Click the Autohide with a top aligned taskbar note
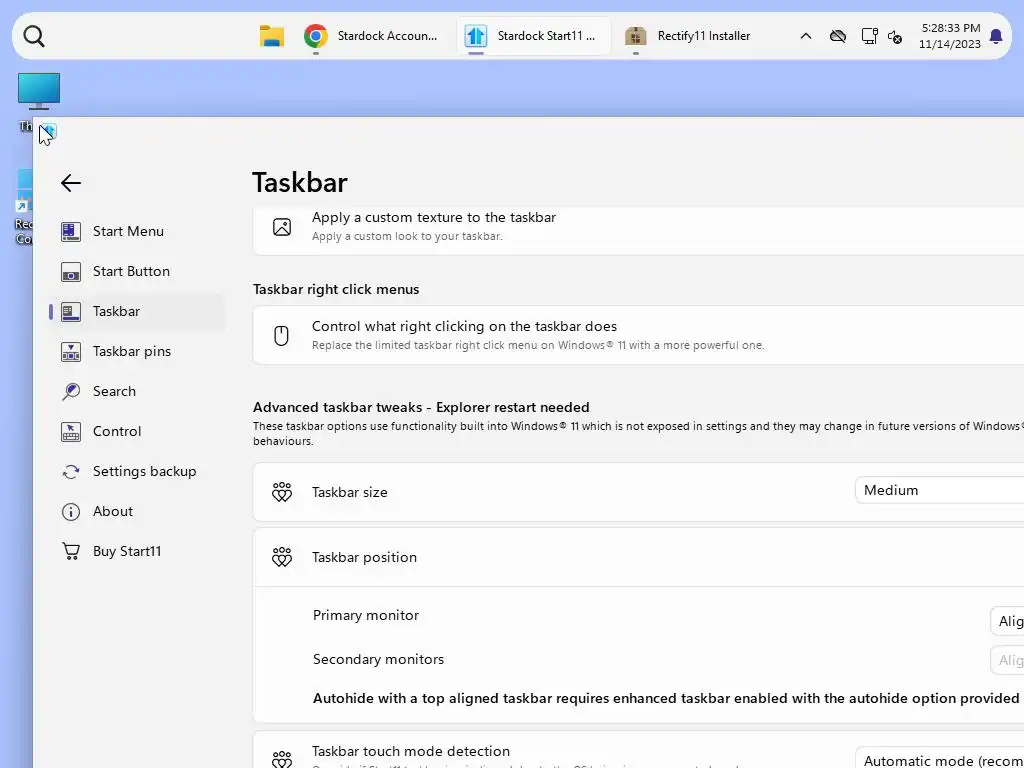The image size is (1024, 768). (666, 698)
